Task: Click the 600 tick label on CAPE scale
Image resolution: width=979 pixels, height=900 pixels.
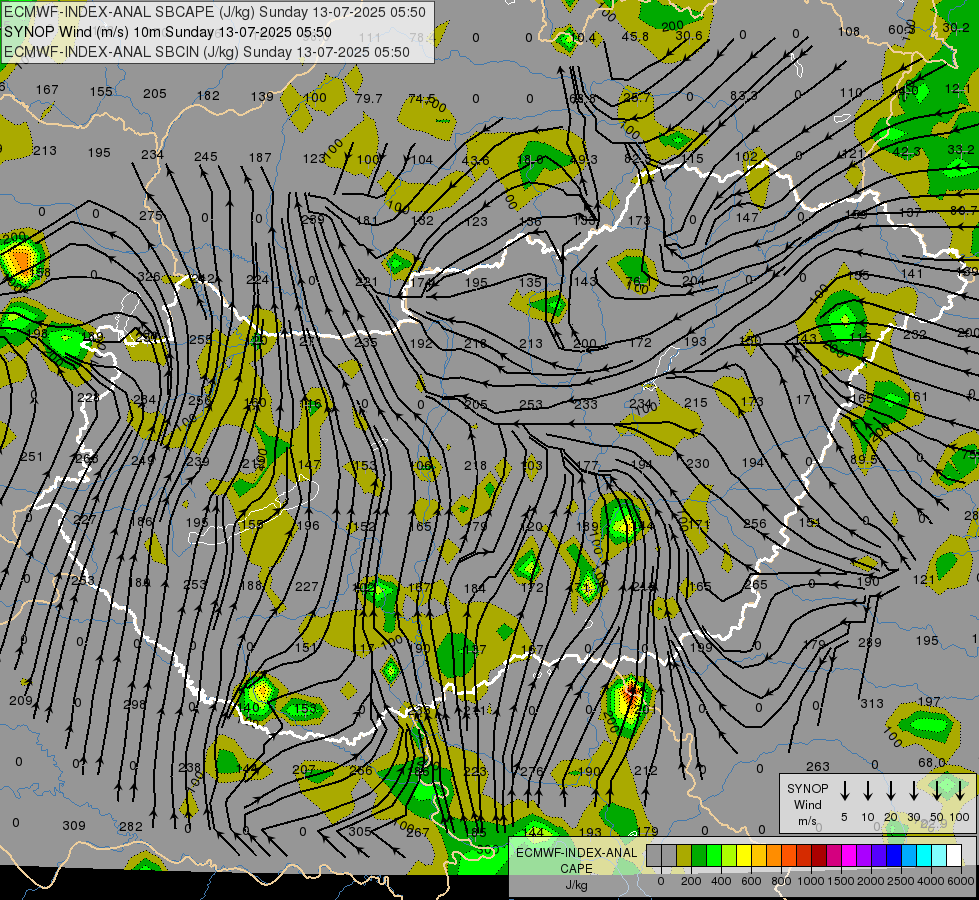Action: pos(751,881)
